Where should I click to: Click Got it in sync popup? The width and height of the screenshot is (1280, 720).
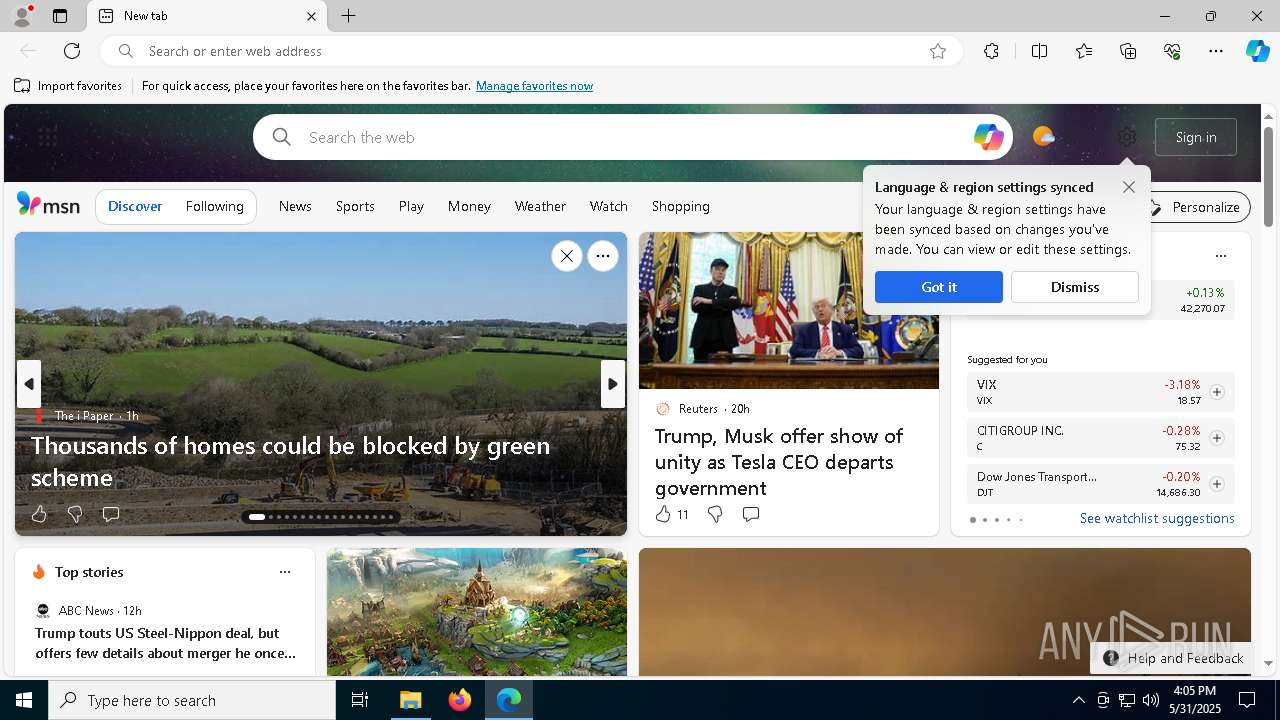(x=938, y=287)
